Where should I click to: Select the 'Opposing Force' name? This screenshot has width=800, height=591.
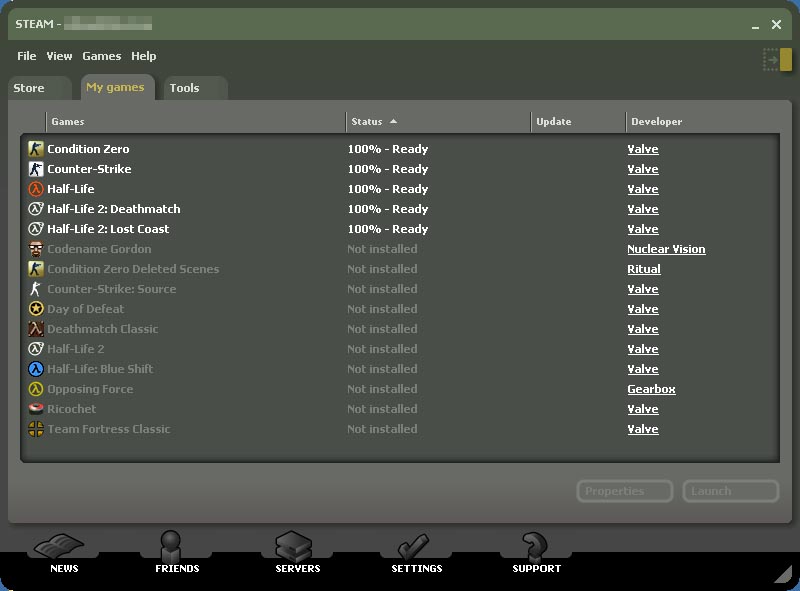click(90, 389)
